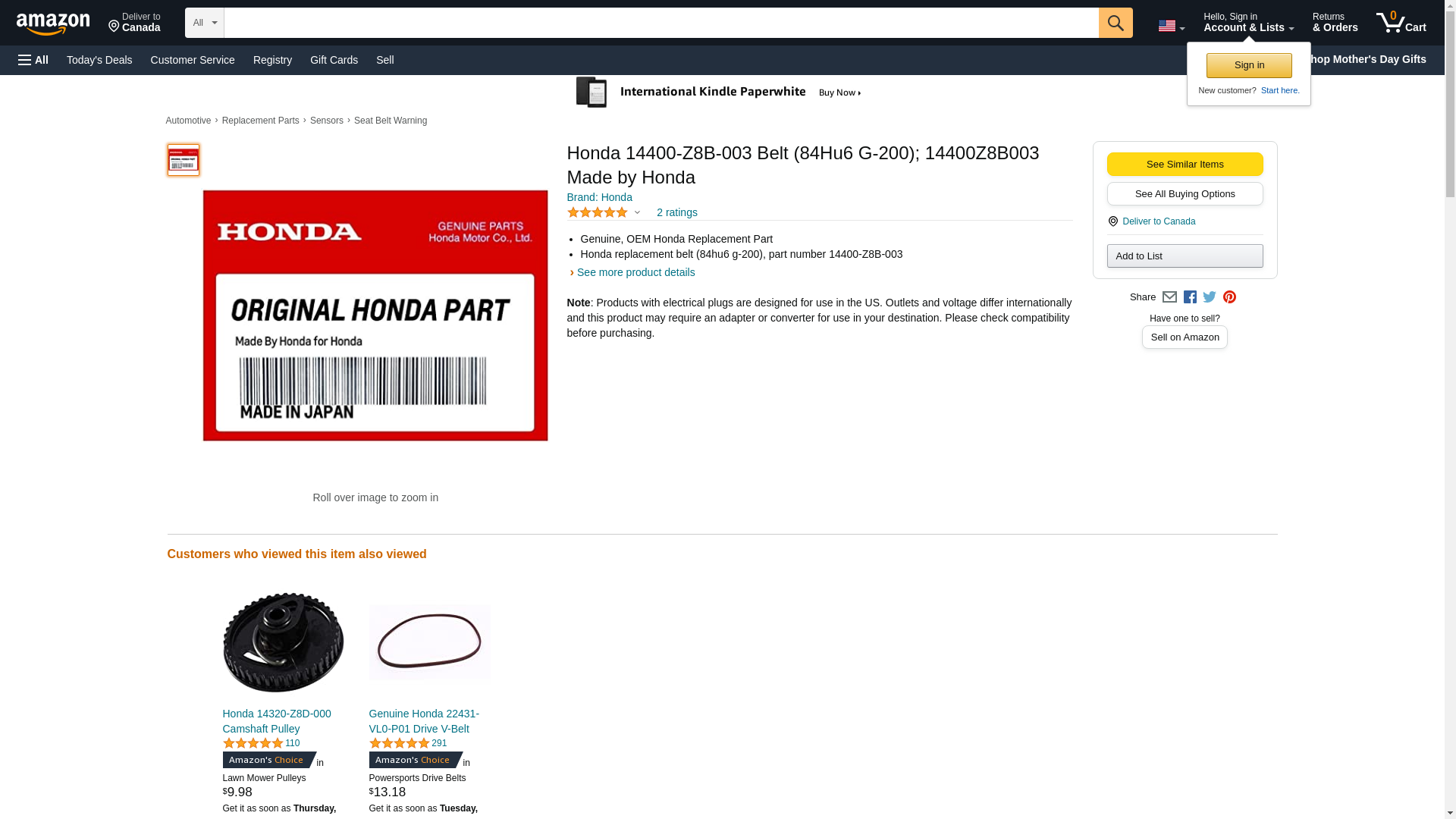Open the 2 ratings link
This screenshot has height=819, width=1456.
(676, 213)
